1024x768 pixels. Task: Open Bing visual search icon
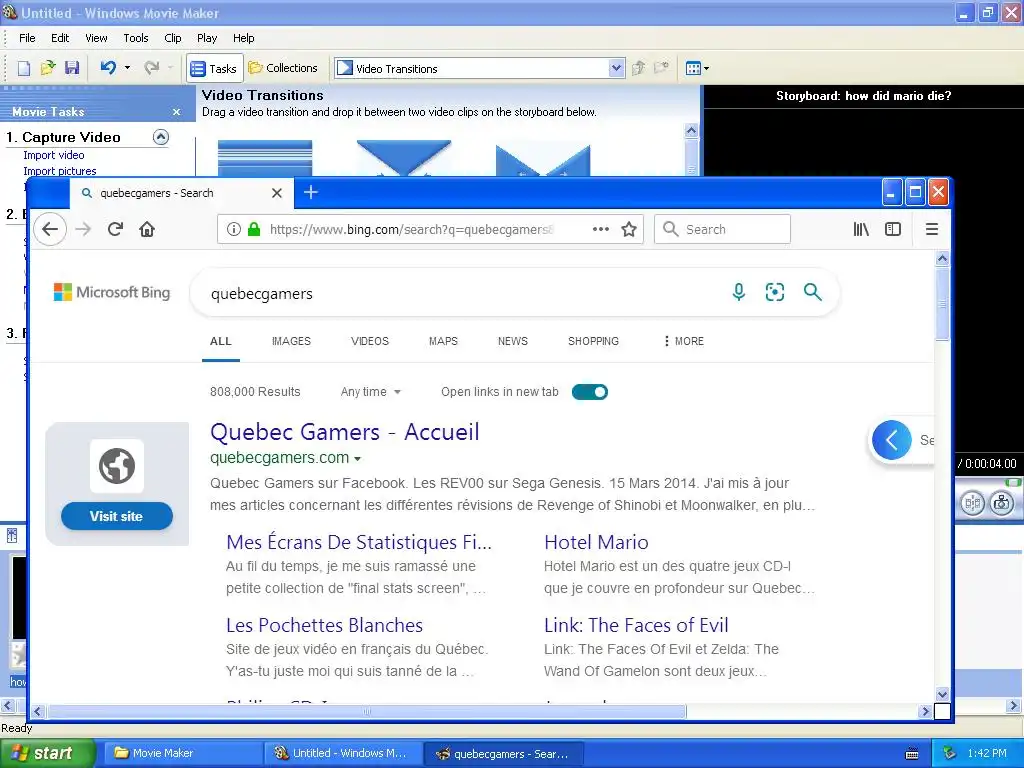(775, 292)
